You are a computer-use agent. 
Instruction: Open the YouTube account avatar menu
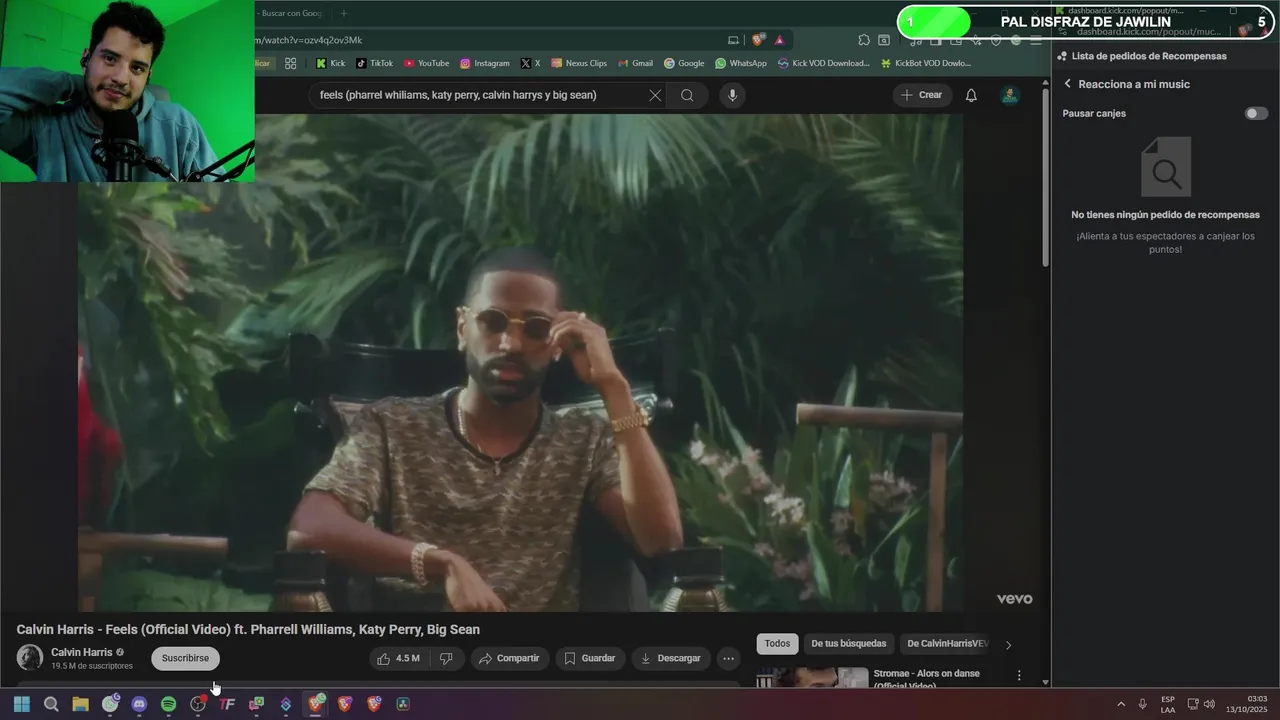pos(1010,95)
